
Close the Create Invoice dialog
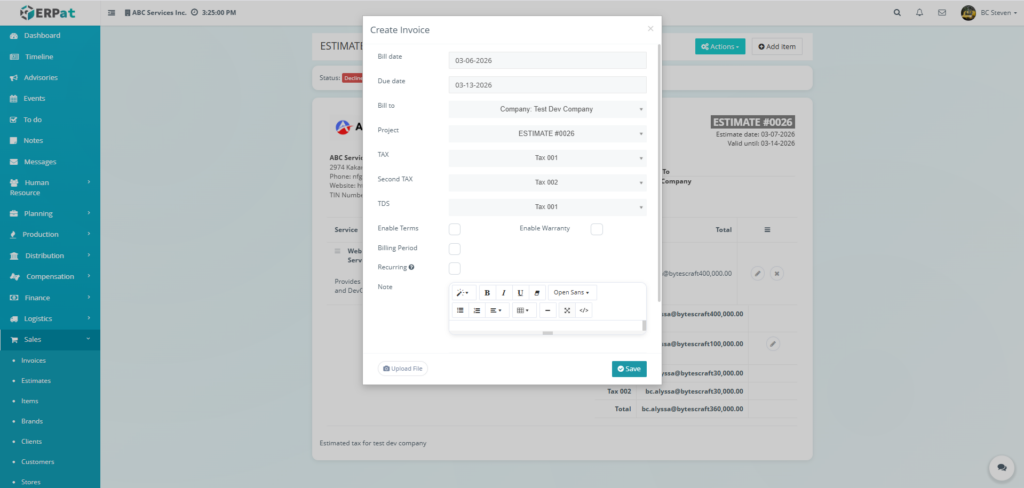coord(650,29)
